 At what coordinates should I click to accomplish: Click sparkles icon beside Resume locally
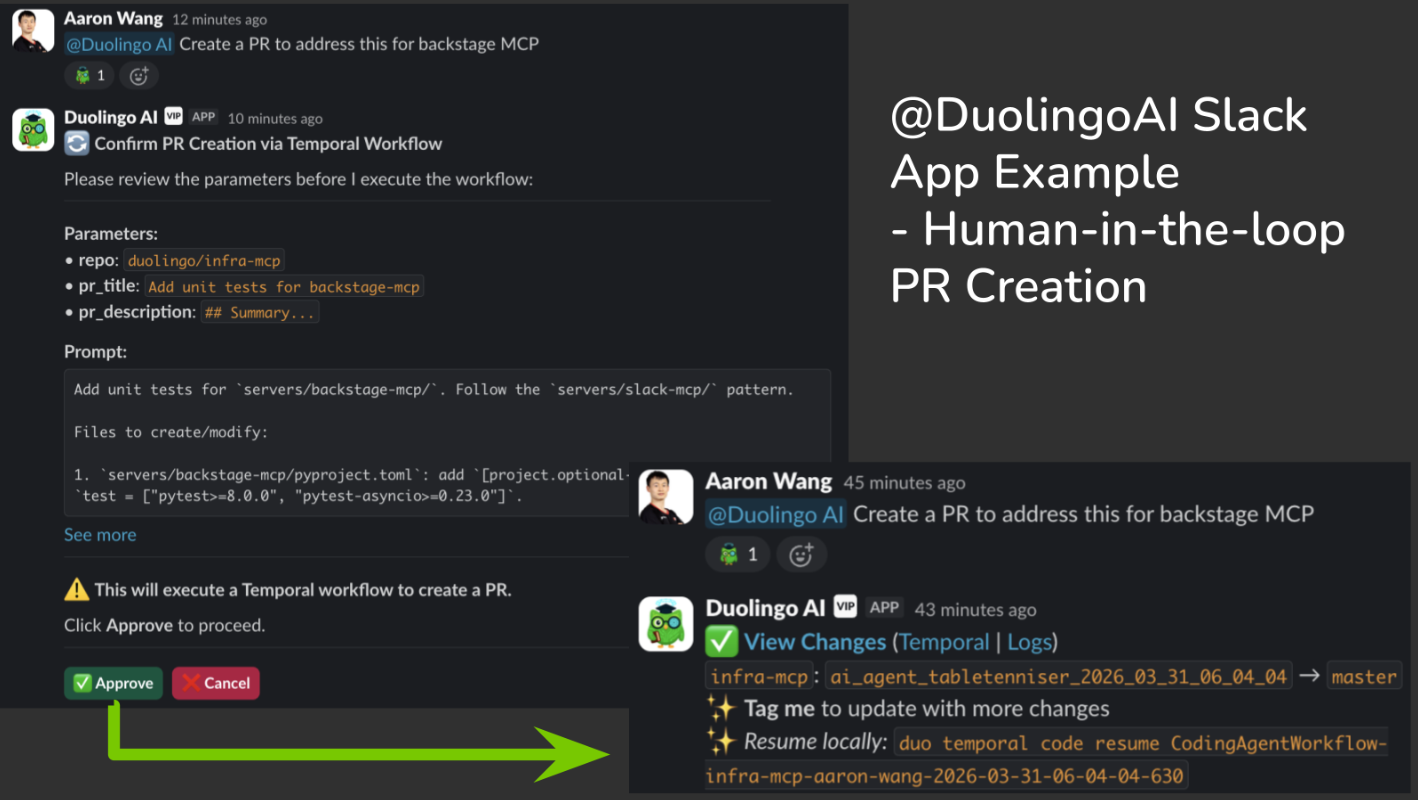721,742
